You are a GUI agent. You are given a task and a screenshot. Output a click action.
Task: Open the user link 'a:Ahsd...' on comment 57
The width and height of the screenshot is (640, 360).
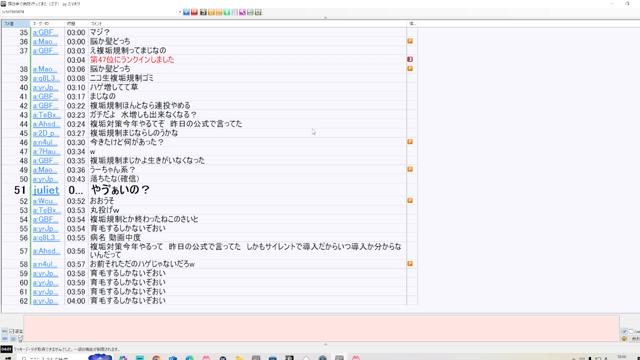point(46,251)
